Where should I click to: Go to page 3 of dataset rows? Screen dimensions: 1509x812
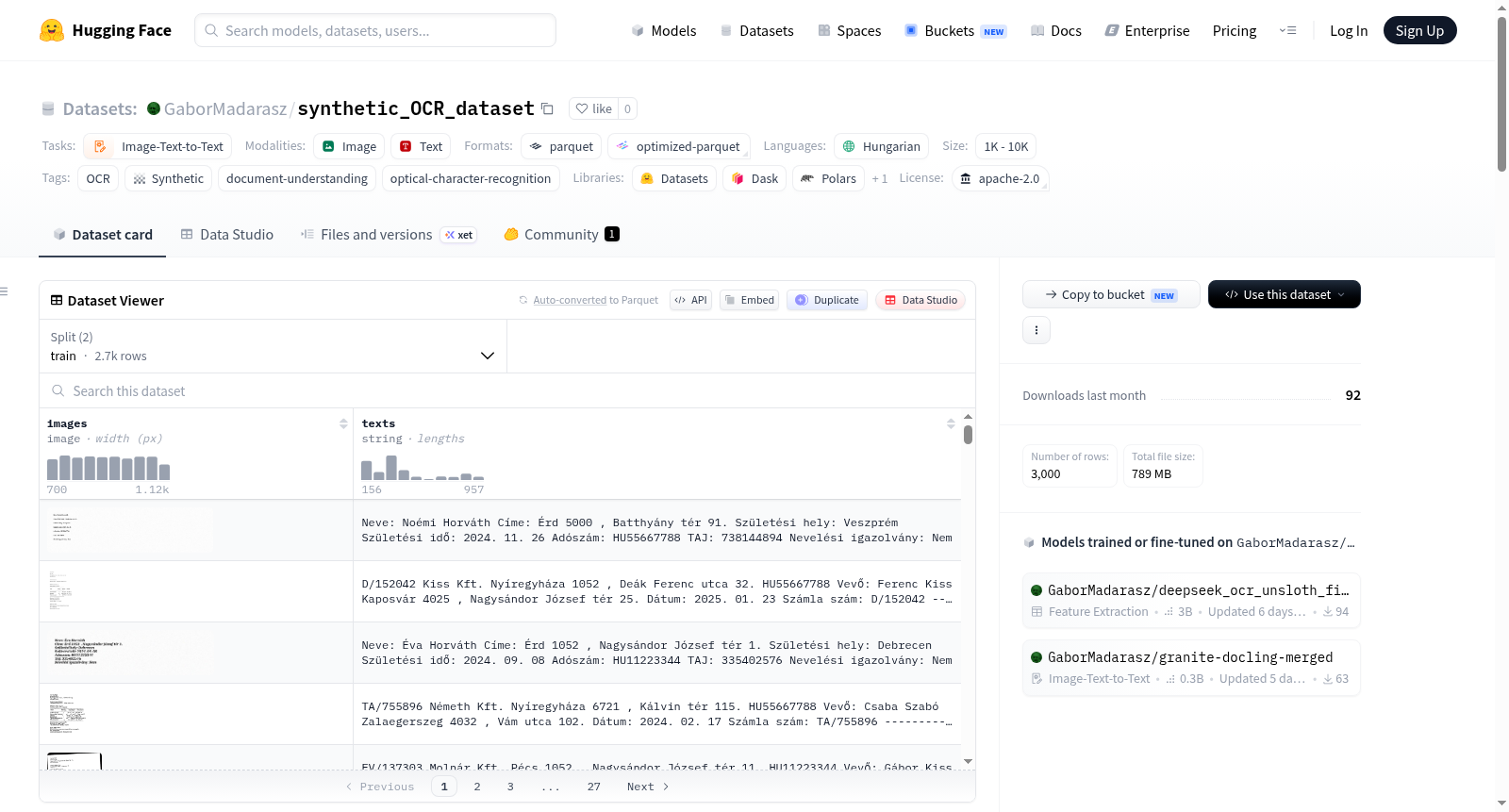510,787
